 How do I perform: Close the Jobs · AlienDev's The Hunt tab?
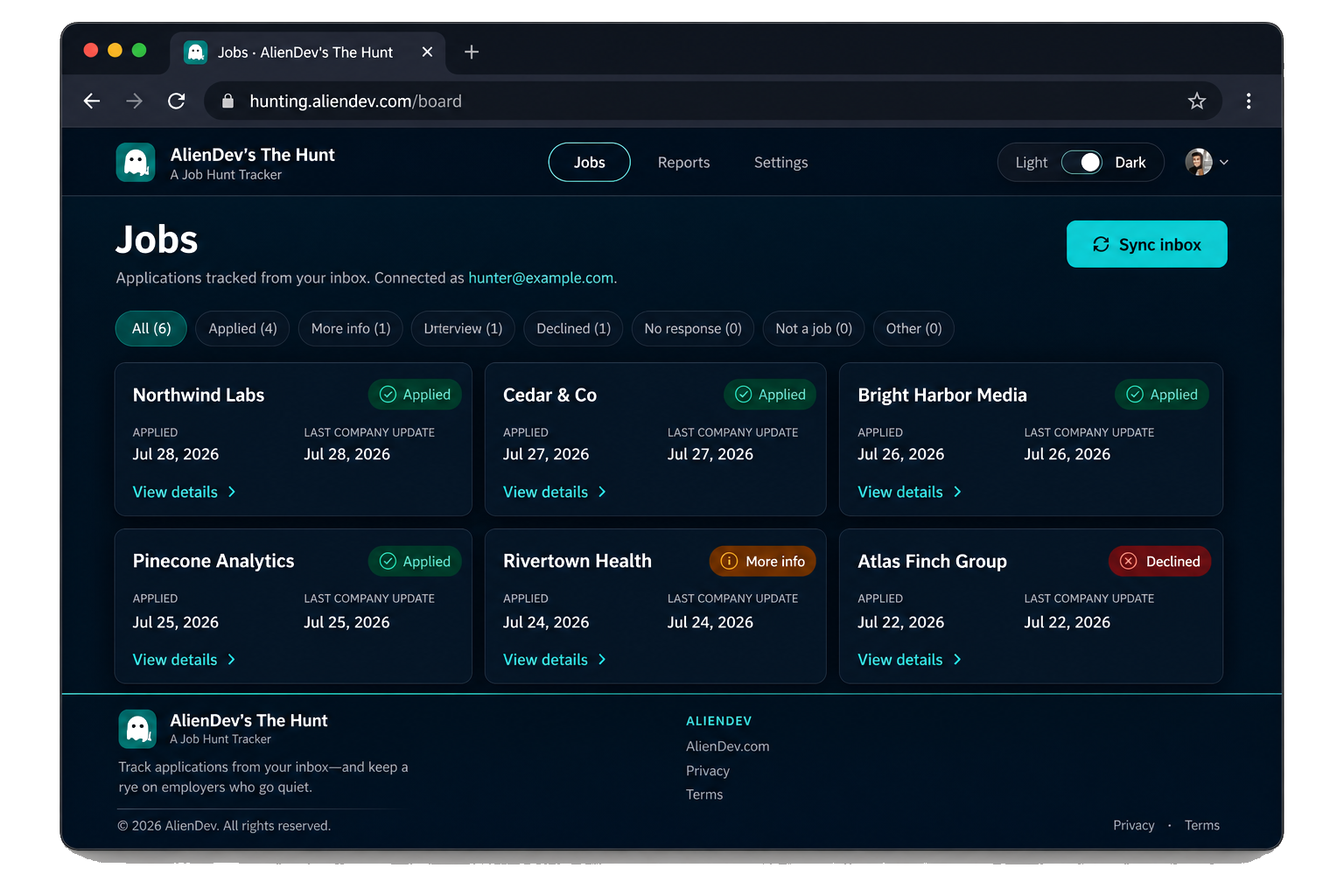pyautogui.click(x=427, y=52)
